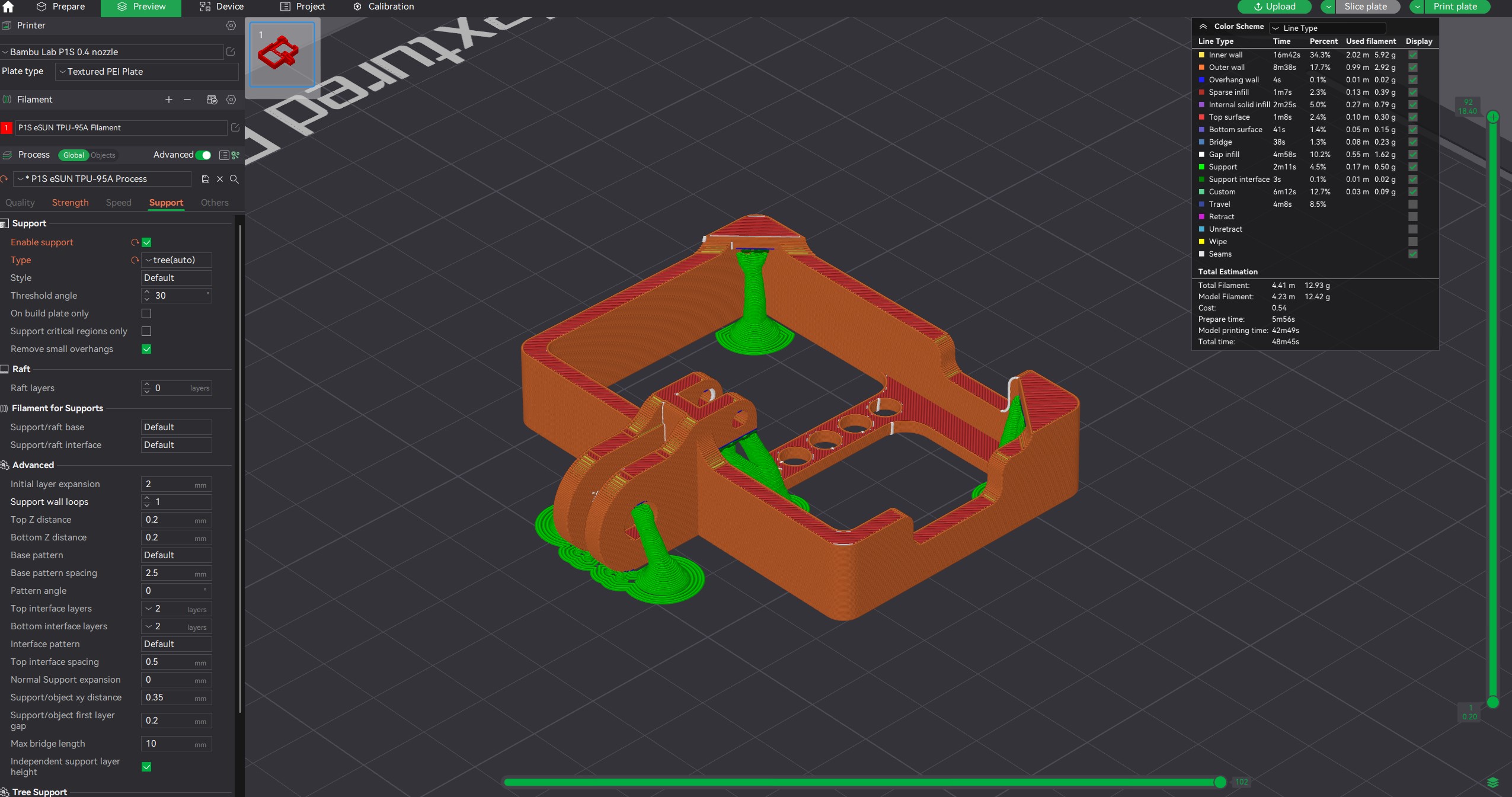Reset support Type to default value
Viewport: 1512px width, 797px height.
(135, 260)
